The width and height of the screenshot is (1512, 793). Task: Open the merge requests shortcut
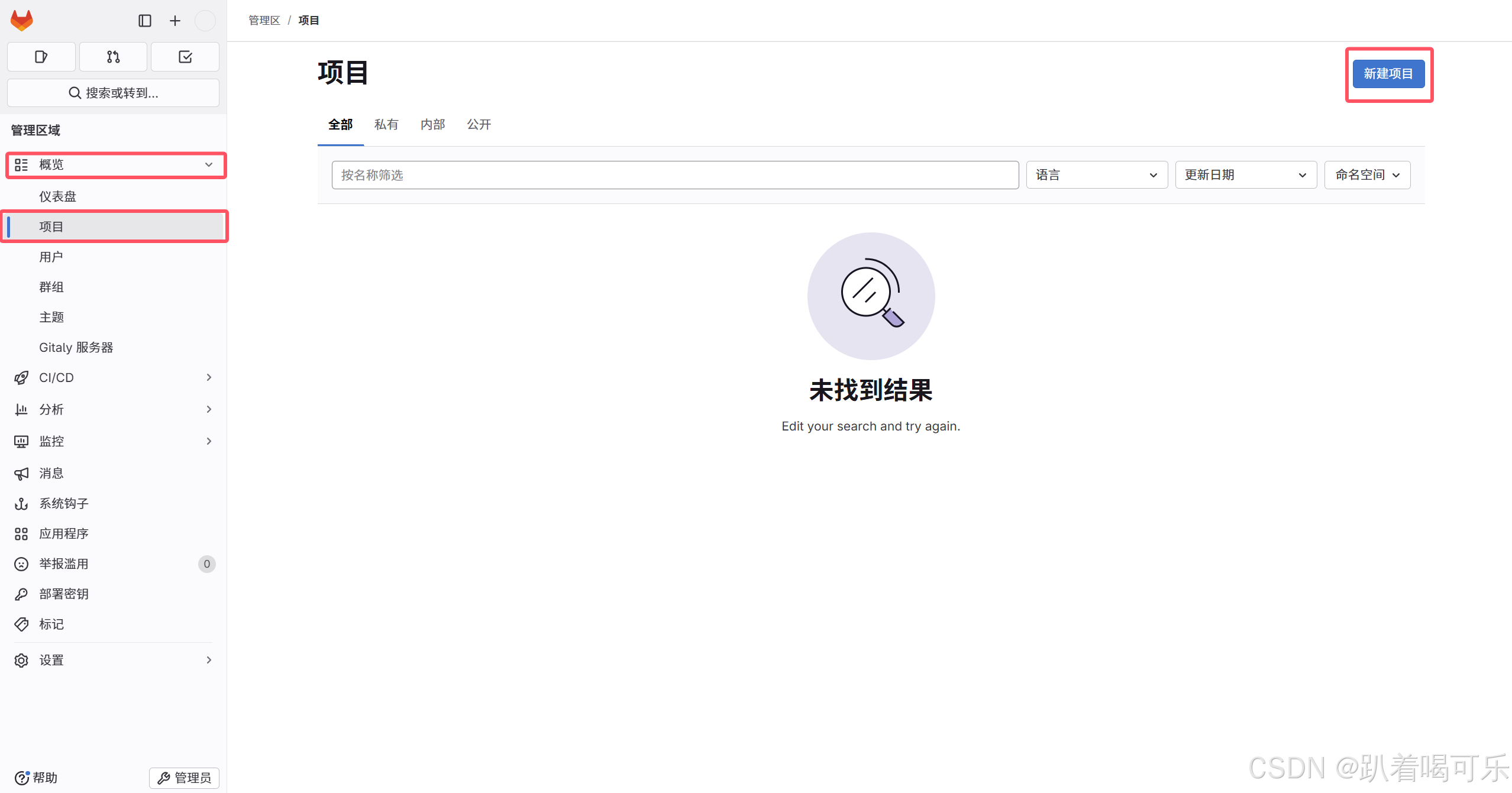[x=113, y=57]
